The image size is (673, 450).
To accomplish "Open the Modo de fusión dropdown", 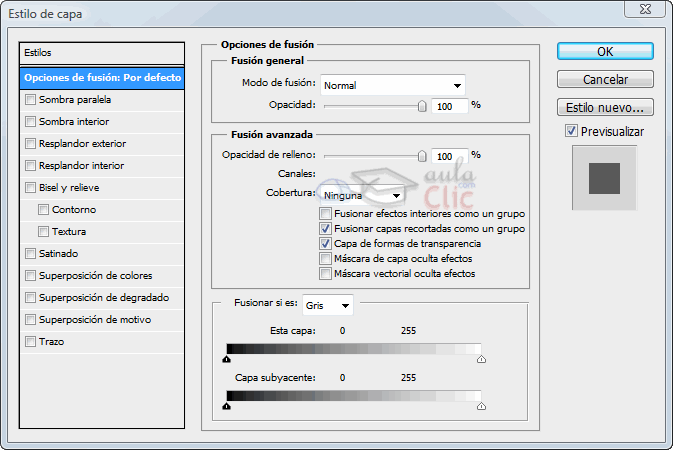I will click(394, 85).
